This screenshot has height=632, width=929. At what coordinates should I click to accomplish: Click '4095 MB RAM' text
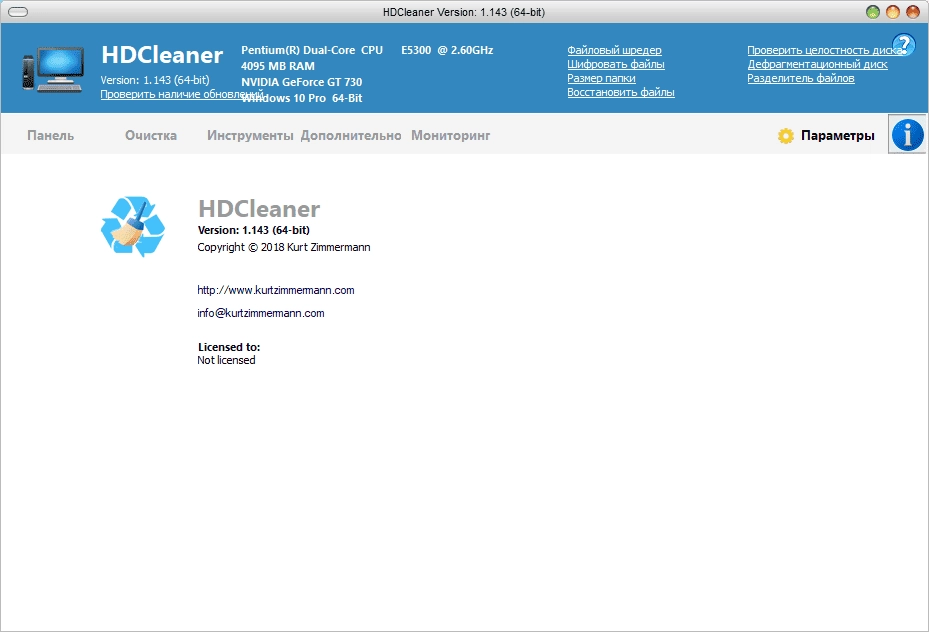pyautogui.click(x=278, y=66)
